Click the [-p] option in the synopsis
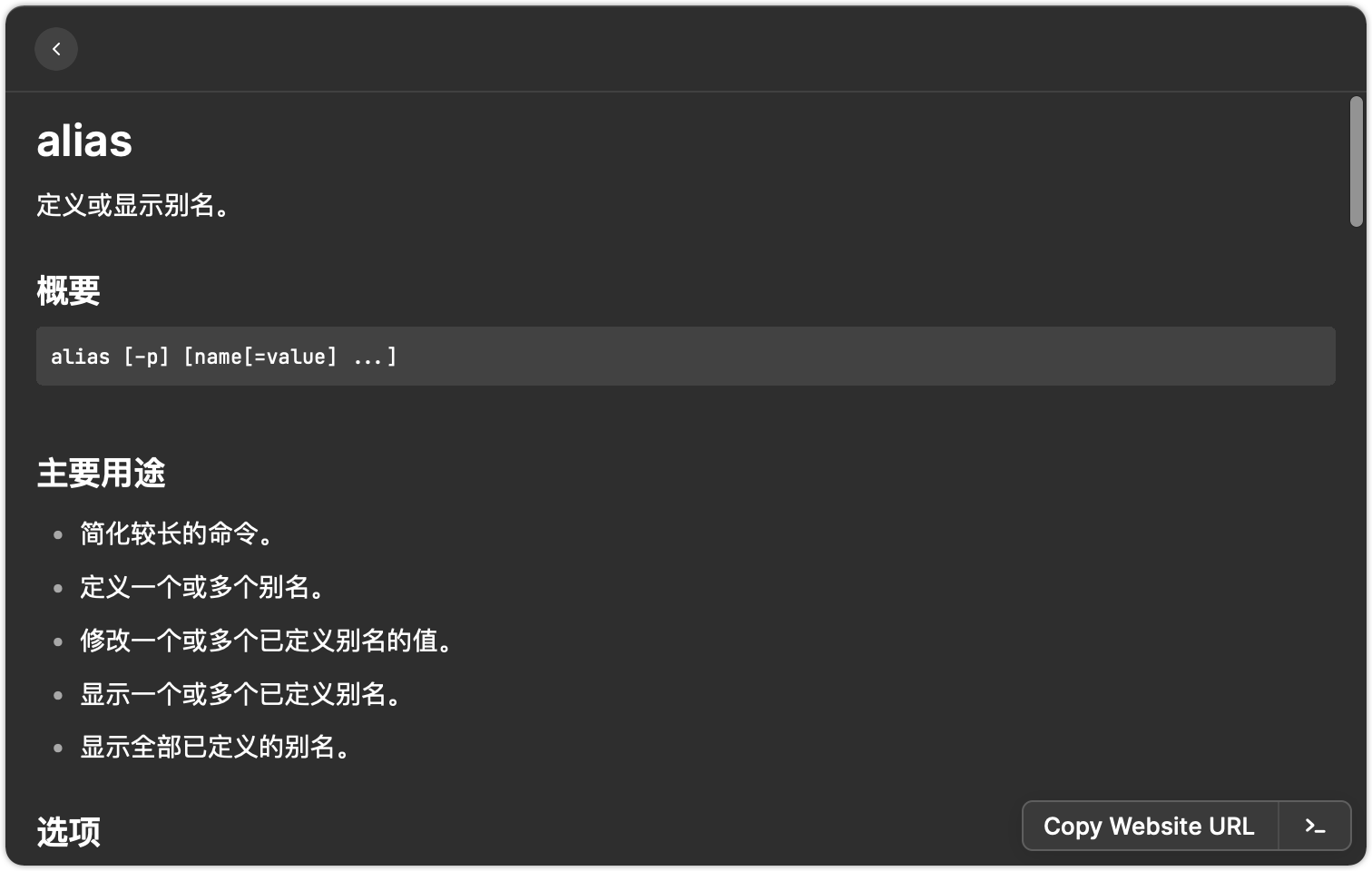Viewport: 1372px width, 871px height. tap(146, 357)
